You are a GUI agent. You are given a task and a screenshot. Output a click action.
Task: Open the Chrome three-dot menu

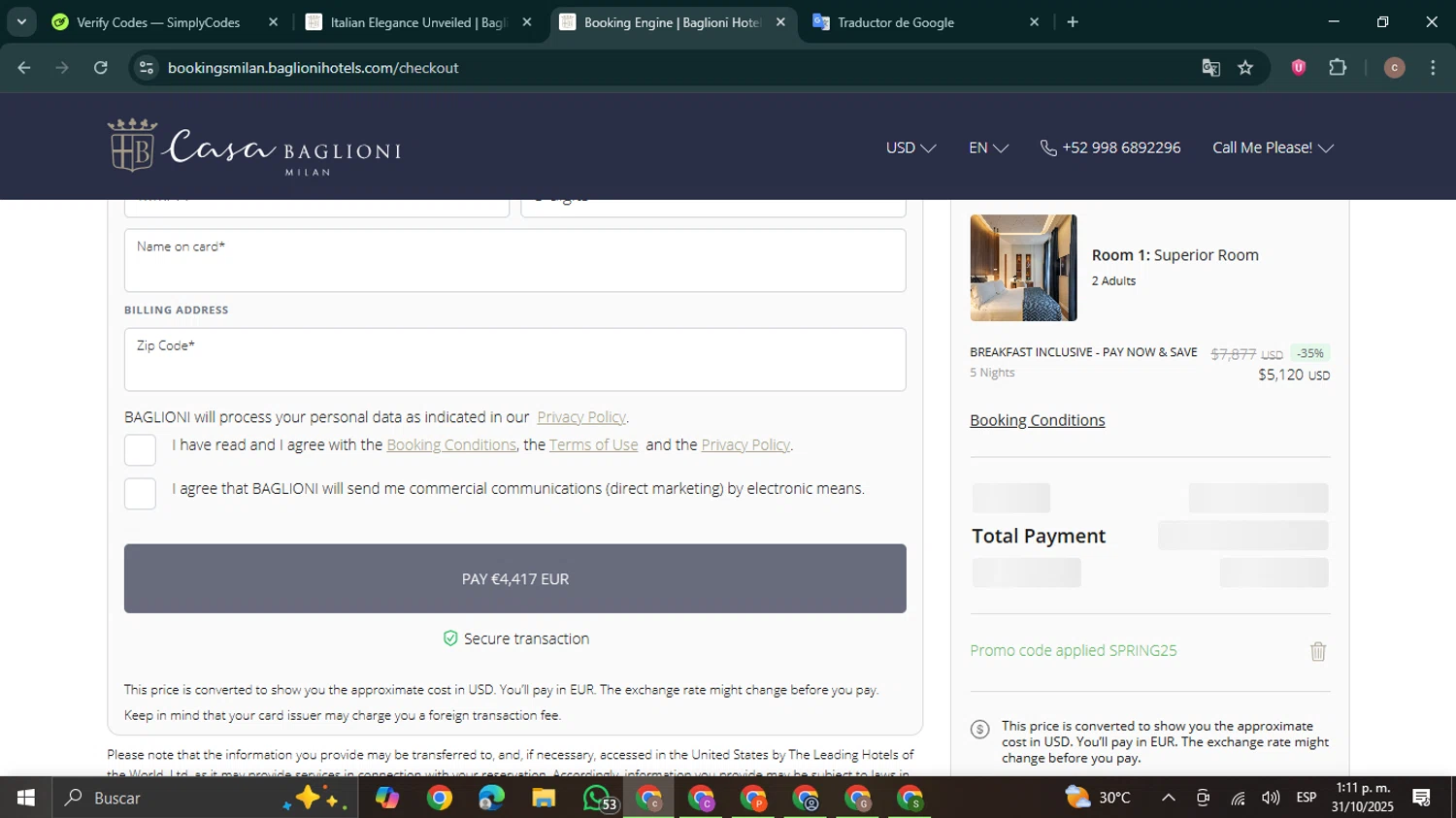click(x=1433, y=67)
